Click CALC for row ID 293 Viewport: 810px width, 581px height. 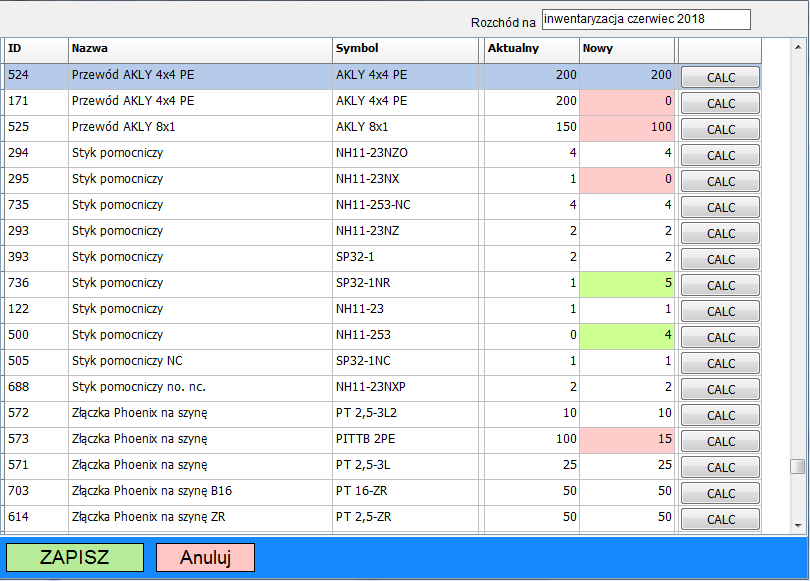(x=720, y=233)
